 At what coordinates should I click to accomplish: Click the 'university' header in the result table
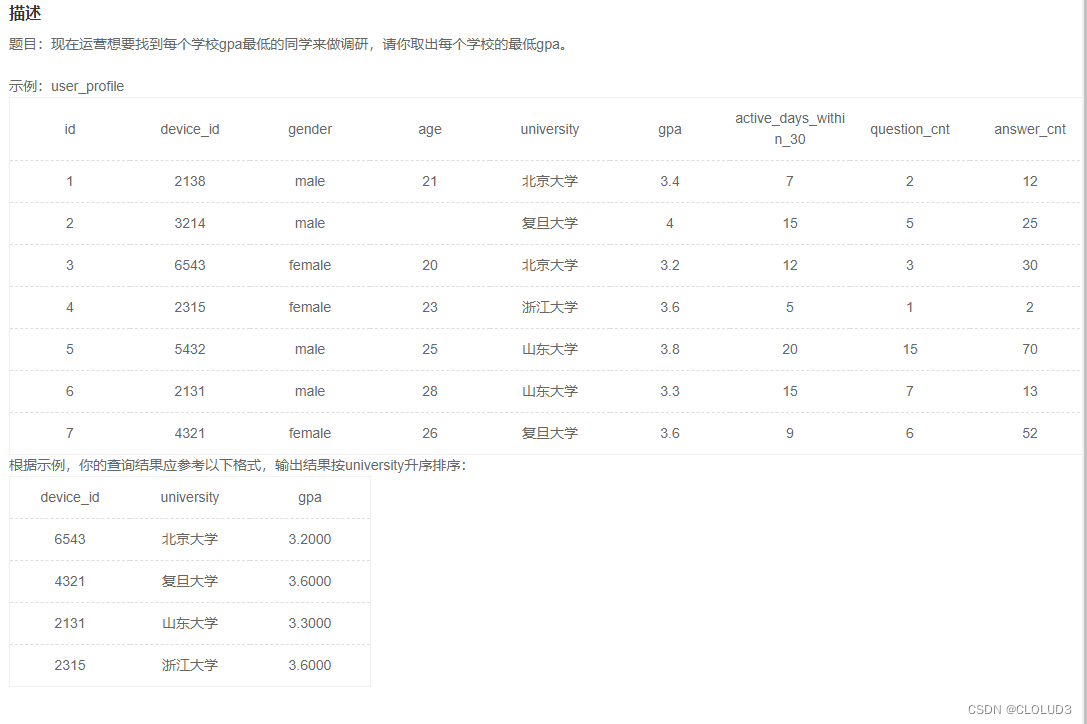(189, 497)
